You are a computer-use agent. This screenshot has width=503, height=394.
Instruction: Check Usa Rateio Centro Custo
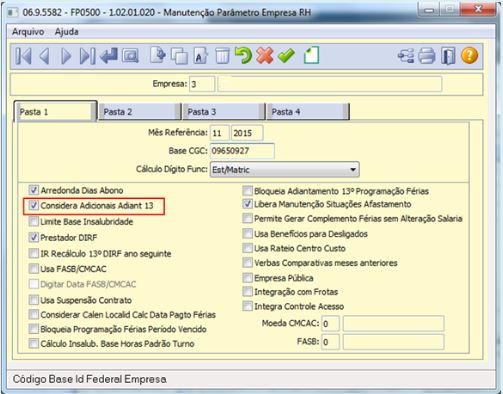247,248
